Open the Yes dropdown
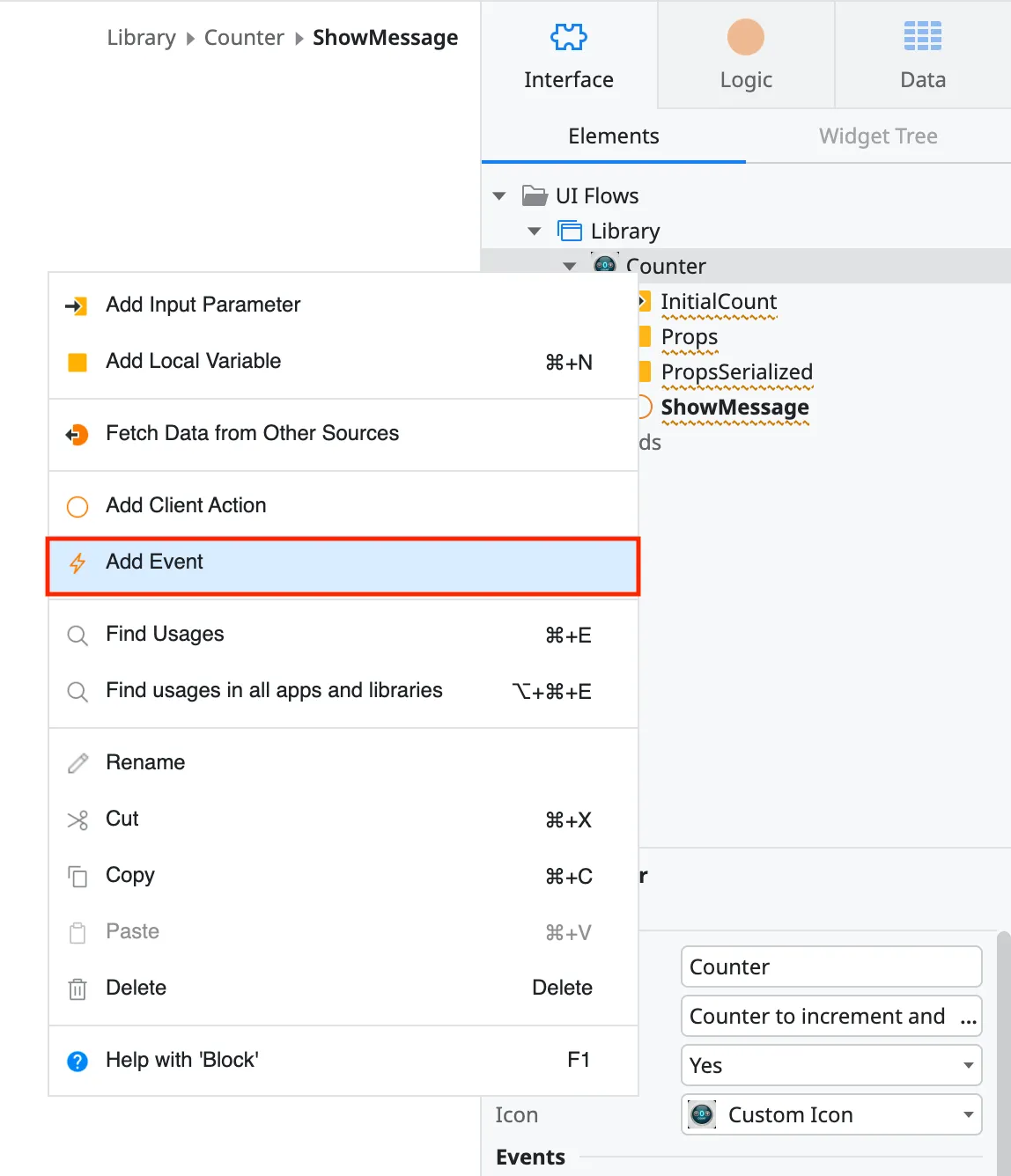The width and height of the screenshot is (1011, 1176). click(830, 1065)
